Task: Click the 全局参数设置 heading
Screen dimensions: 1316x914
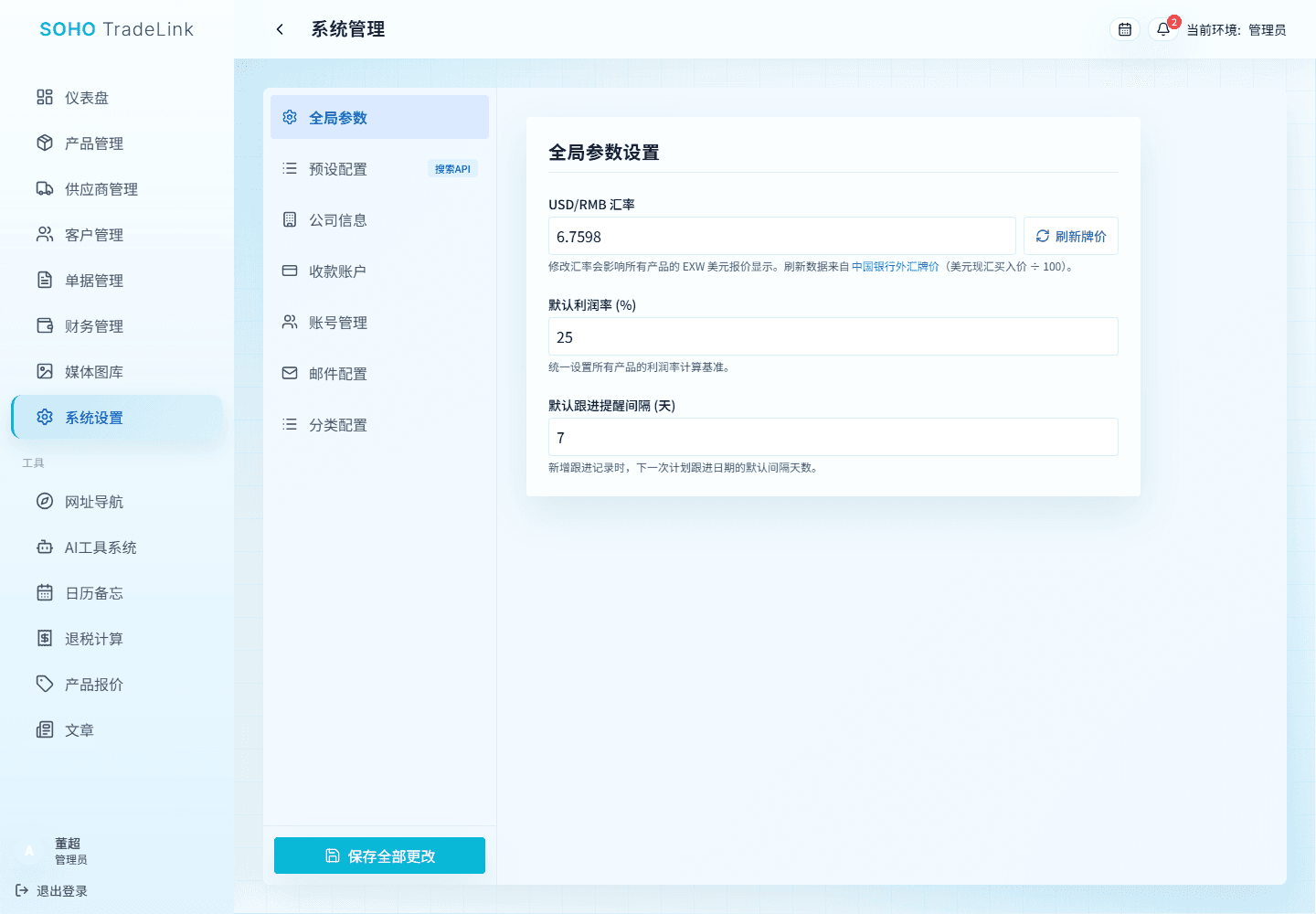Action: [604, 153]
